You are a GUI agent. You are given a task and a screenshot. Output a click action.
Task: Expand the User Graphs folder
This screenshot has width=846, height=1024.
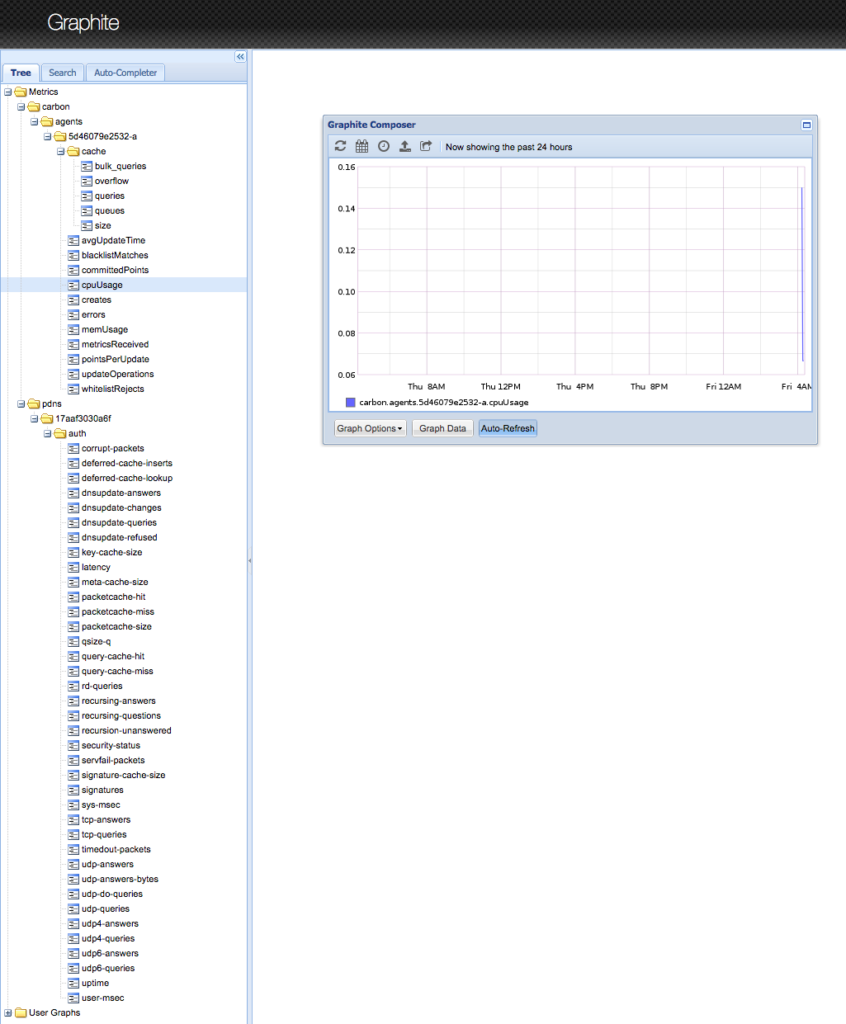click(x=8, y=1012)
